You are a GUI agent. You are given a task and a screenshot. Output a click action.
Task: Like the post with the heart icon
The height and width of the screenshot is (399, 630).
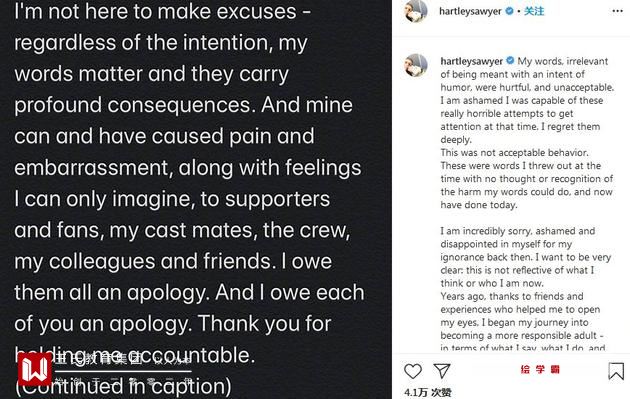point(413,371)
